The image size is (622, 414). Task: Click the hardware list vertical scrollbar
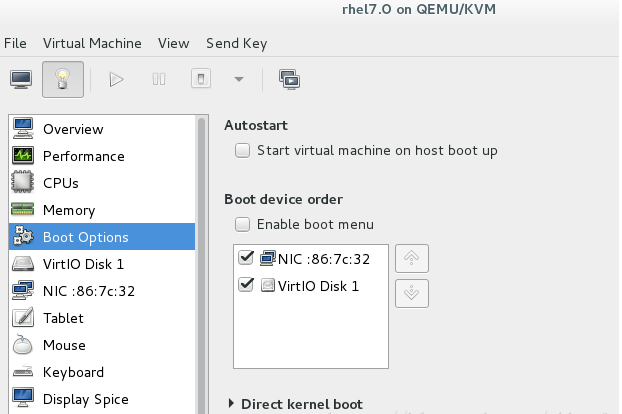click(202, 260)
